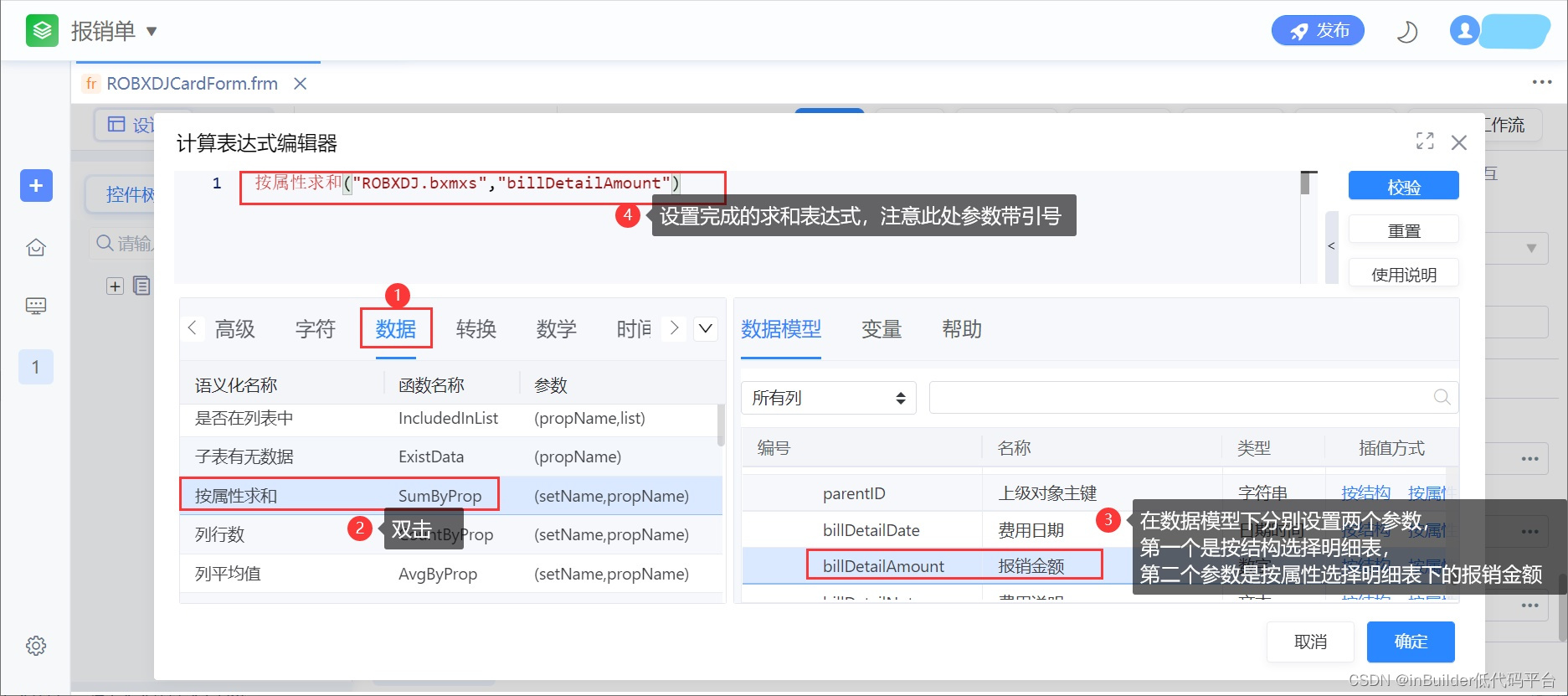The height and width of the screenshot is (696, 1568).
Task: Switch to the 时间 function tab
Action: (x=634, y=329)
